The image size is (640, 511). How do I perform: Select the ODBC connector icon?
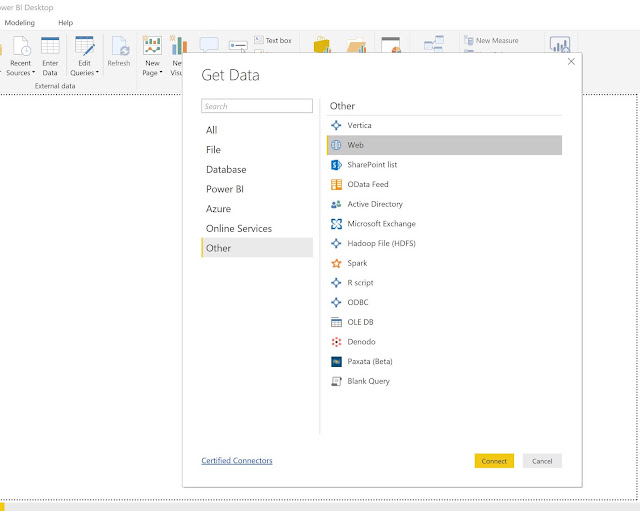(336, 302)
